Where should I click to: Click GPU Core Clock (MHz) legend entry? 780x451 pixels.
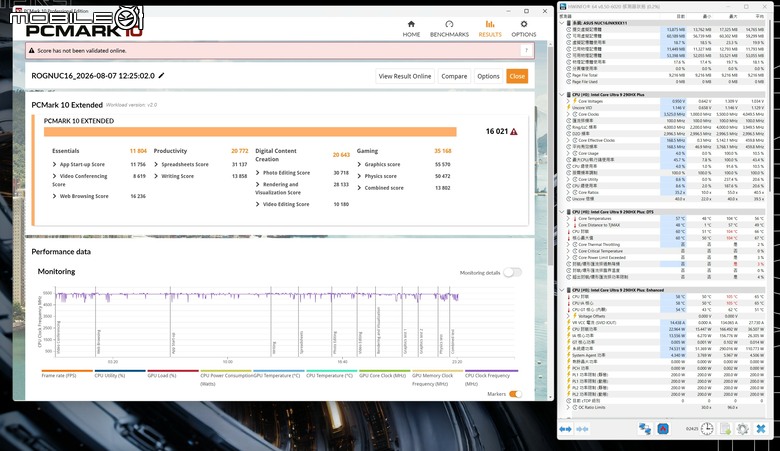click(x=383, y=376)
